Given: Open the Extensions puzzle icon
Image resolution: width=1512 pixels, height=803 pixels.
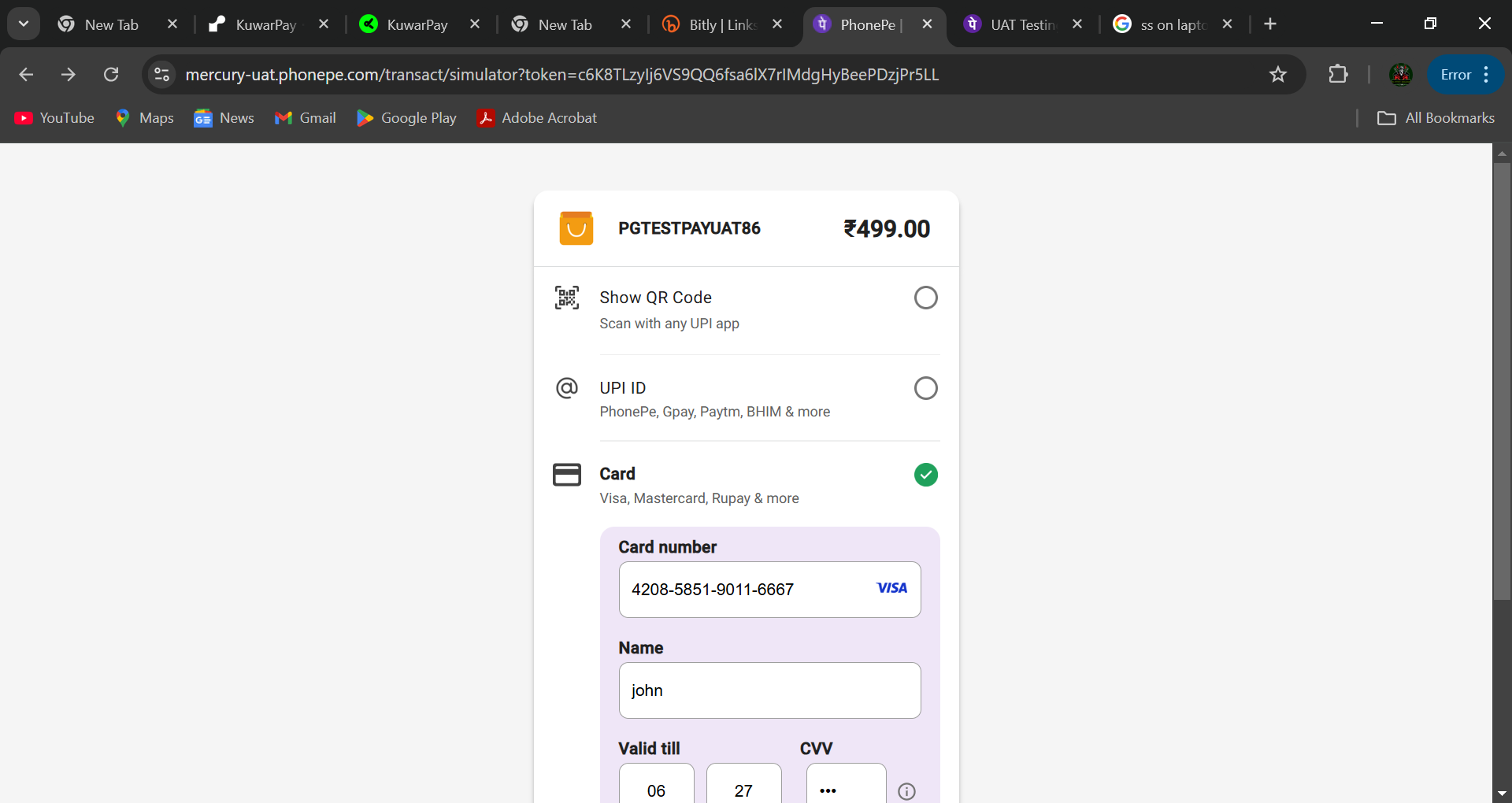Looking at the screenshot, I should [x=1338, y=75].
